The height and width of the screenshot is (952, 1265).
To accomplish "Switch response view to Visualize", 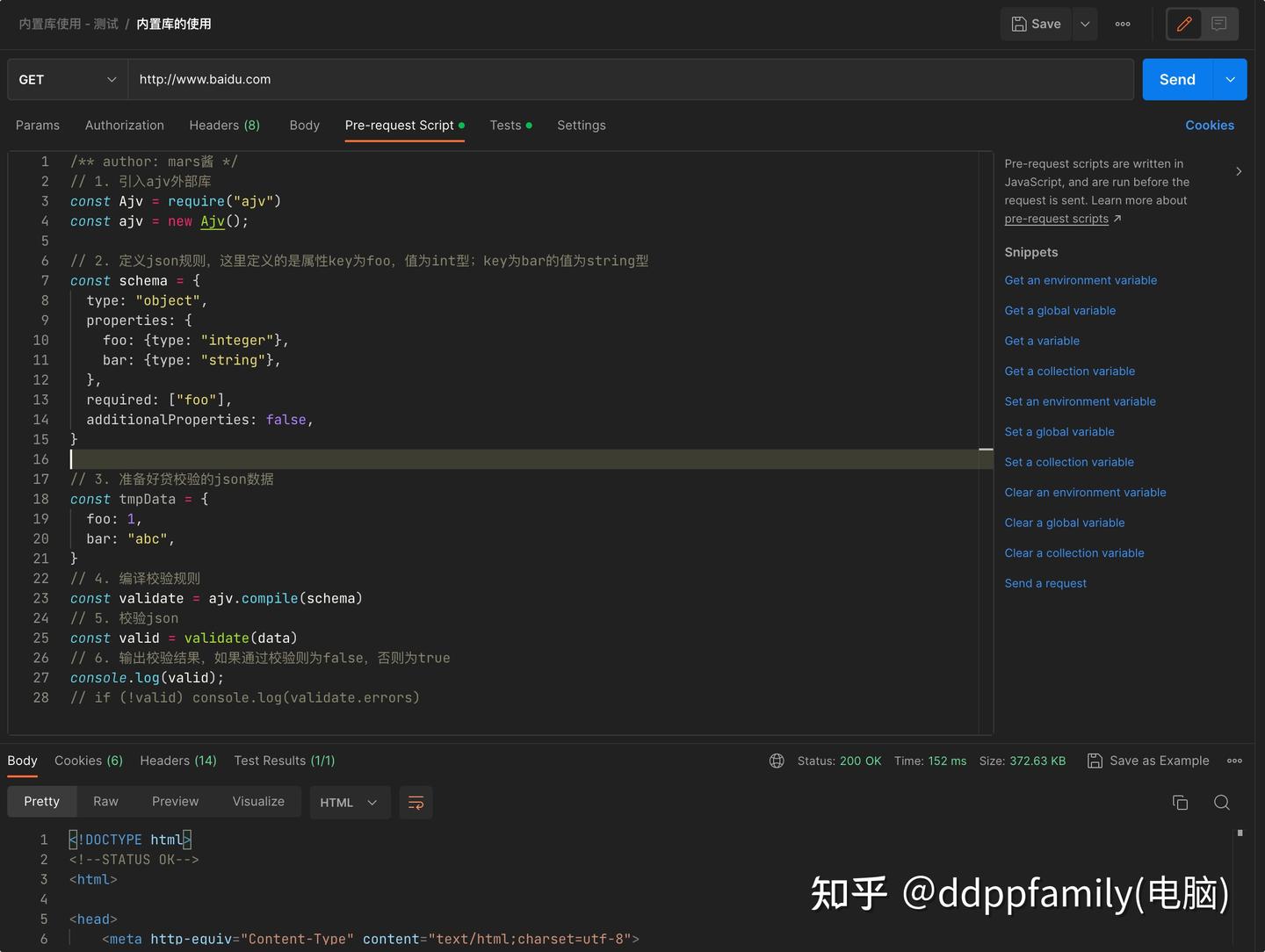I will pos(258,802).
